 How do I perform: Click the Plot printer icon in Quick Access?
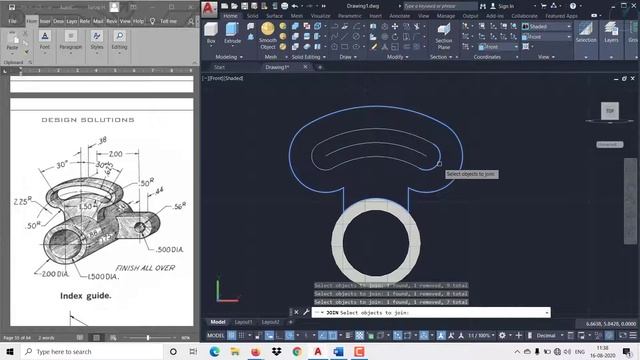(284, 6)
